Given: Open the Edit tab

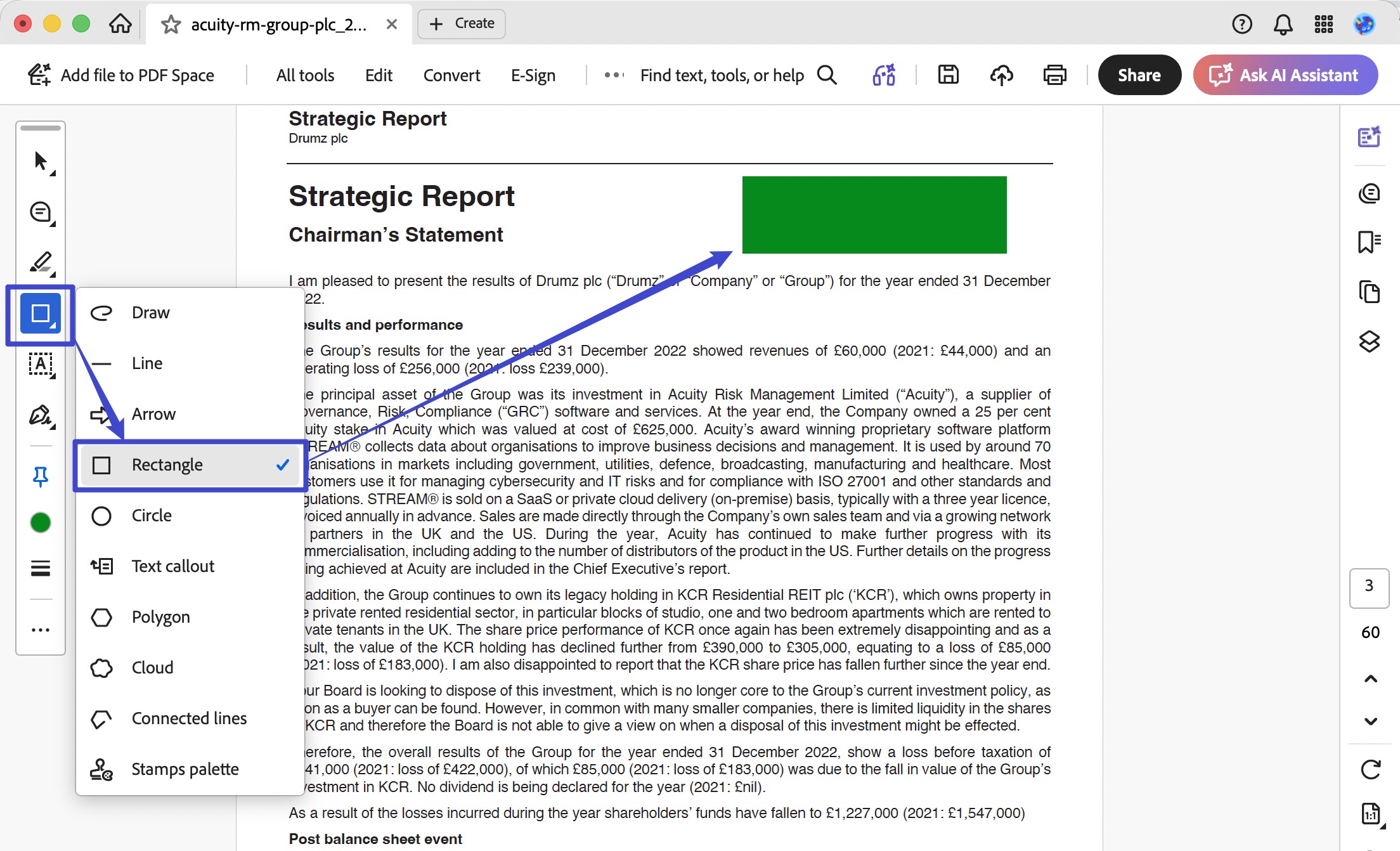Looking at the screenshot, I should click(379, 75).
